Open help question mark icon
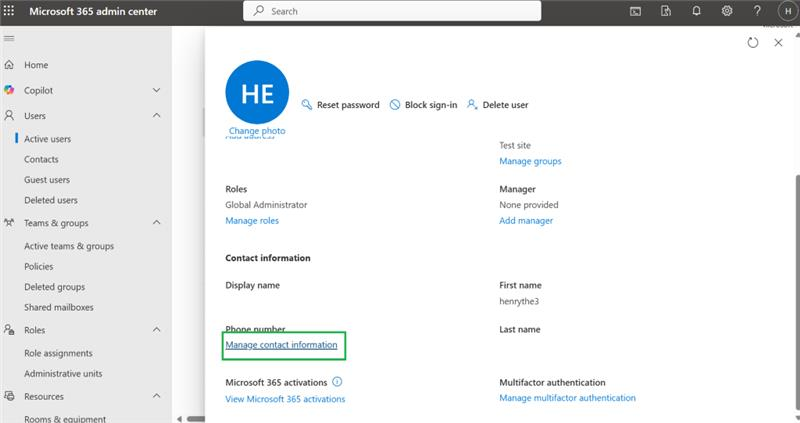800x423 pixels. pos(757,11)
